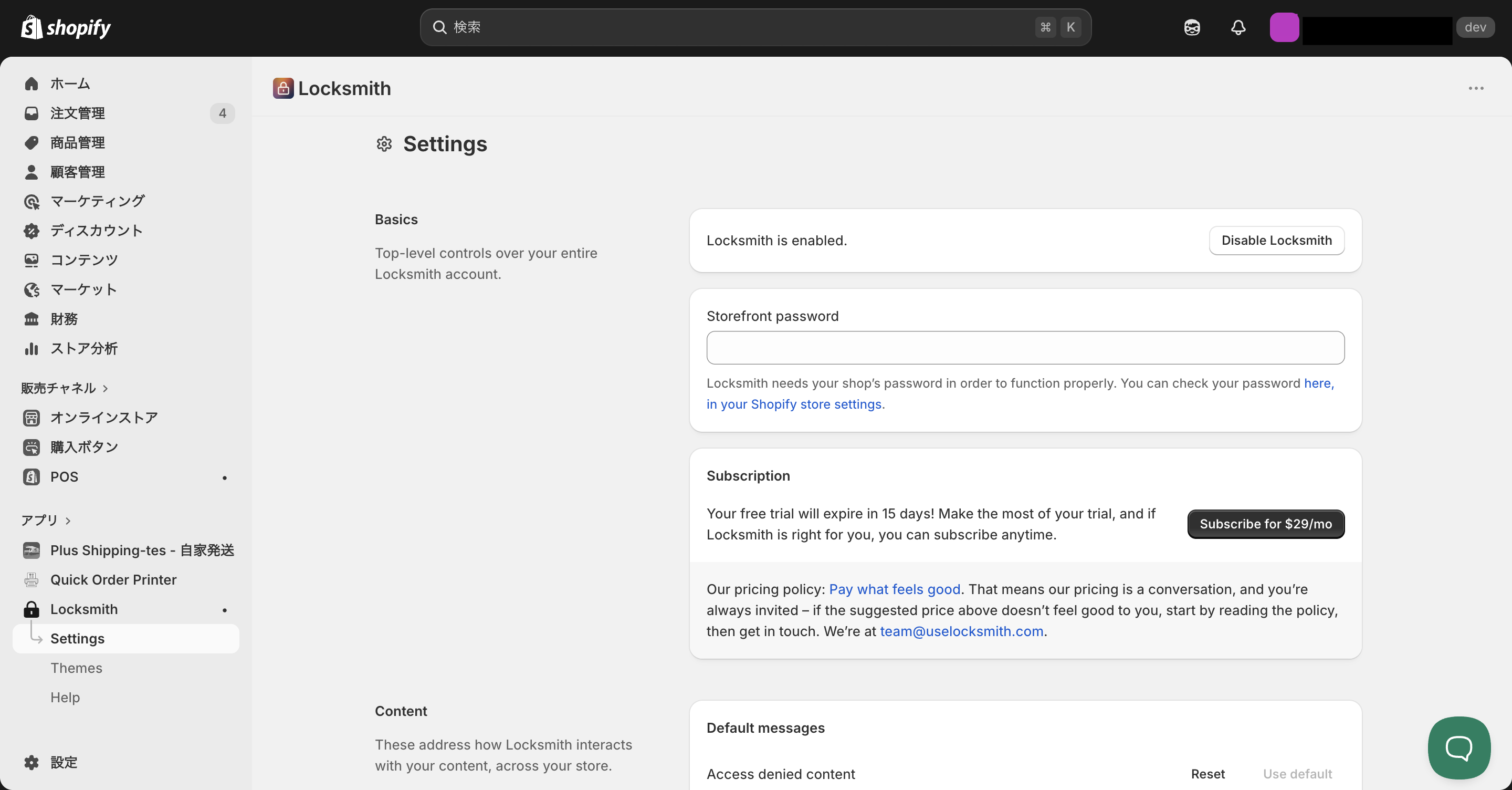
Task: Open 財務 in sidebar
Action: (64, 318)
